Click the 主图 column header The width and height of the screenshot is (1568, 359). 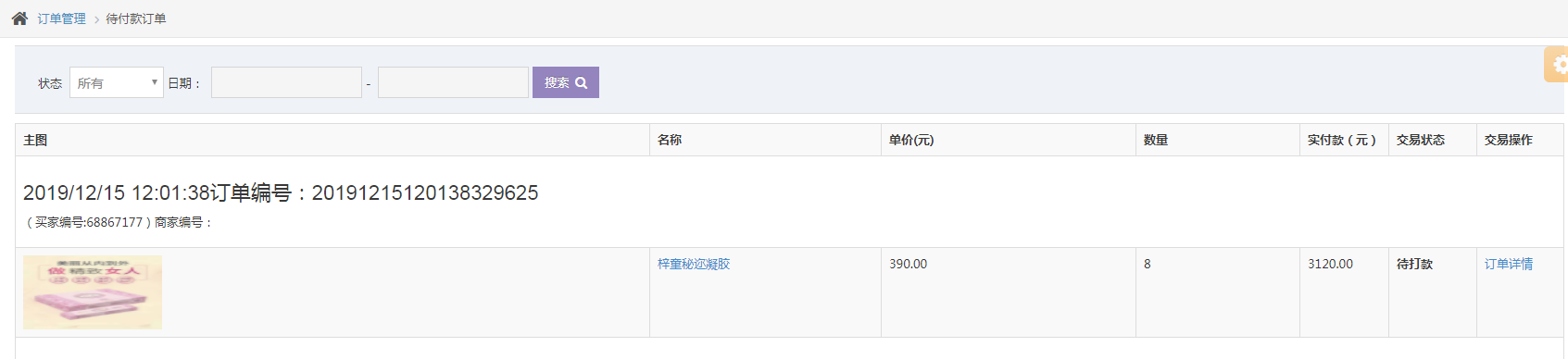click(x=35, y=140)
